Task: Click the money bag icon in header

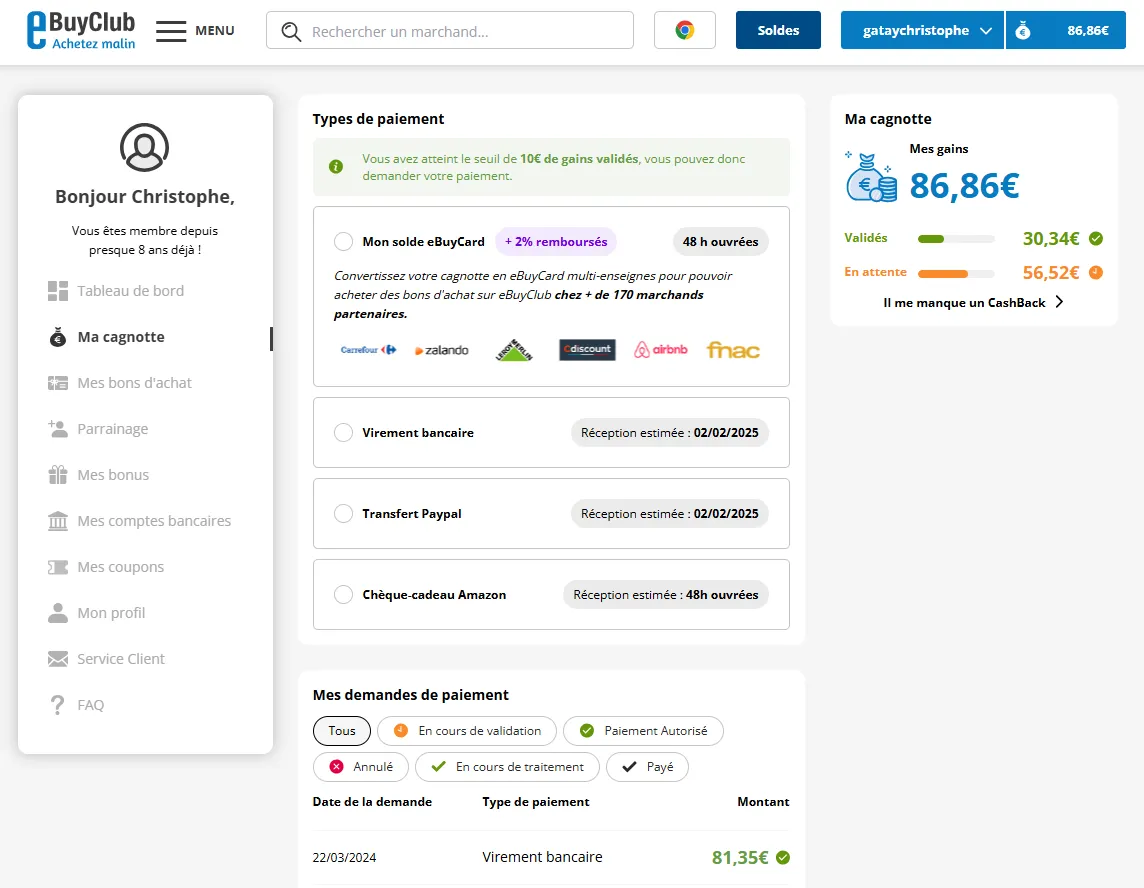Action: tap(1023, 31)
